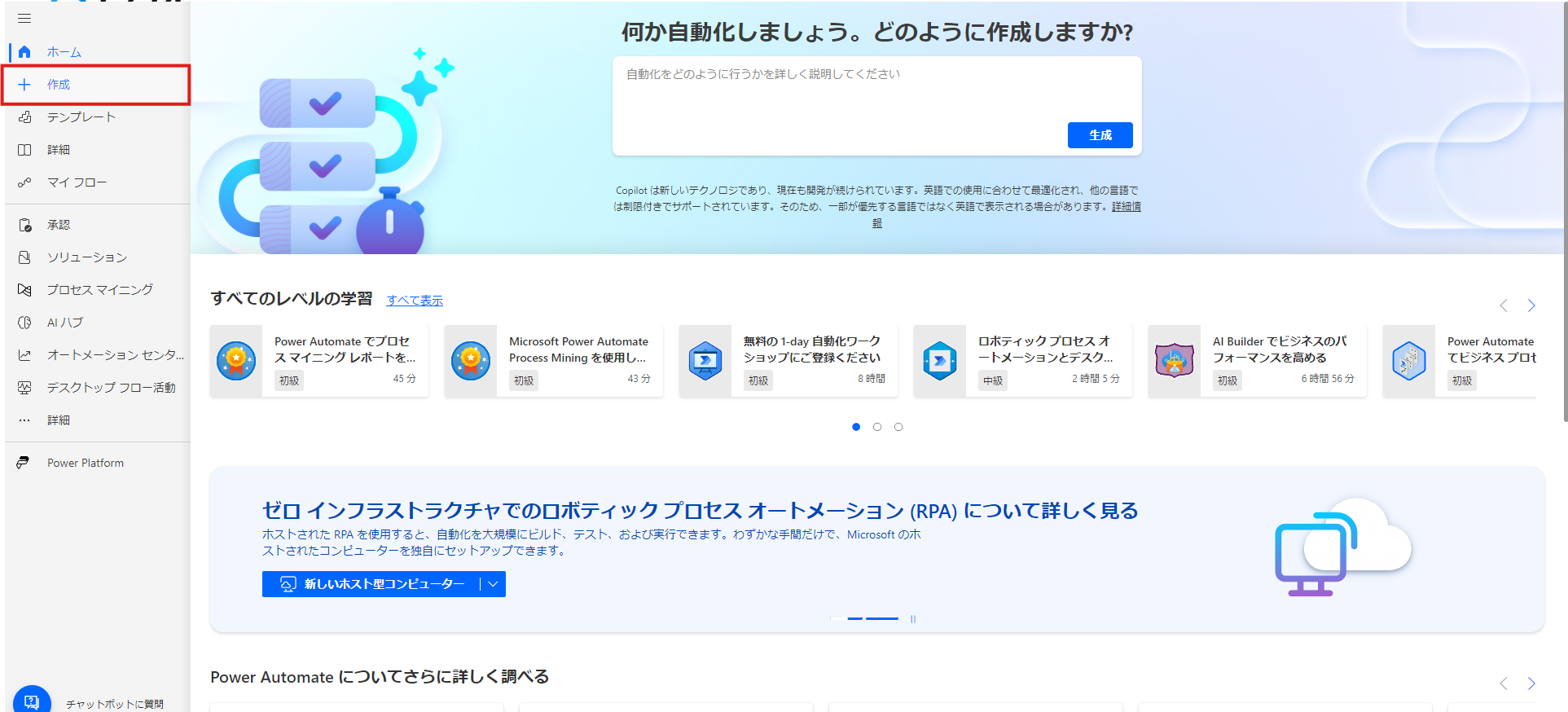
Task: Open the ロボティック プロセス オートメーション card title
Action: (x=1046, y=349)
